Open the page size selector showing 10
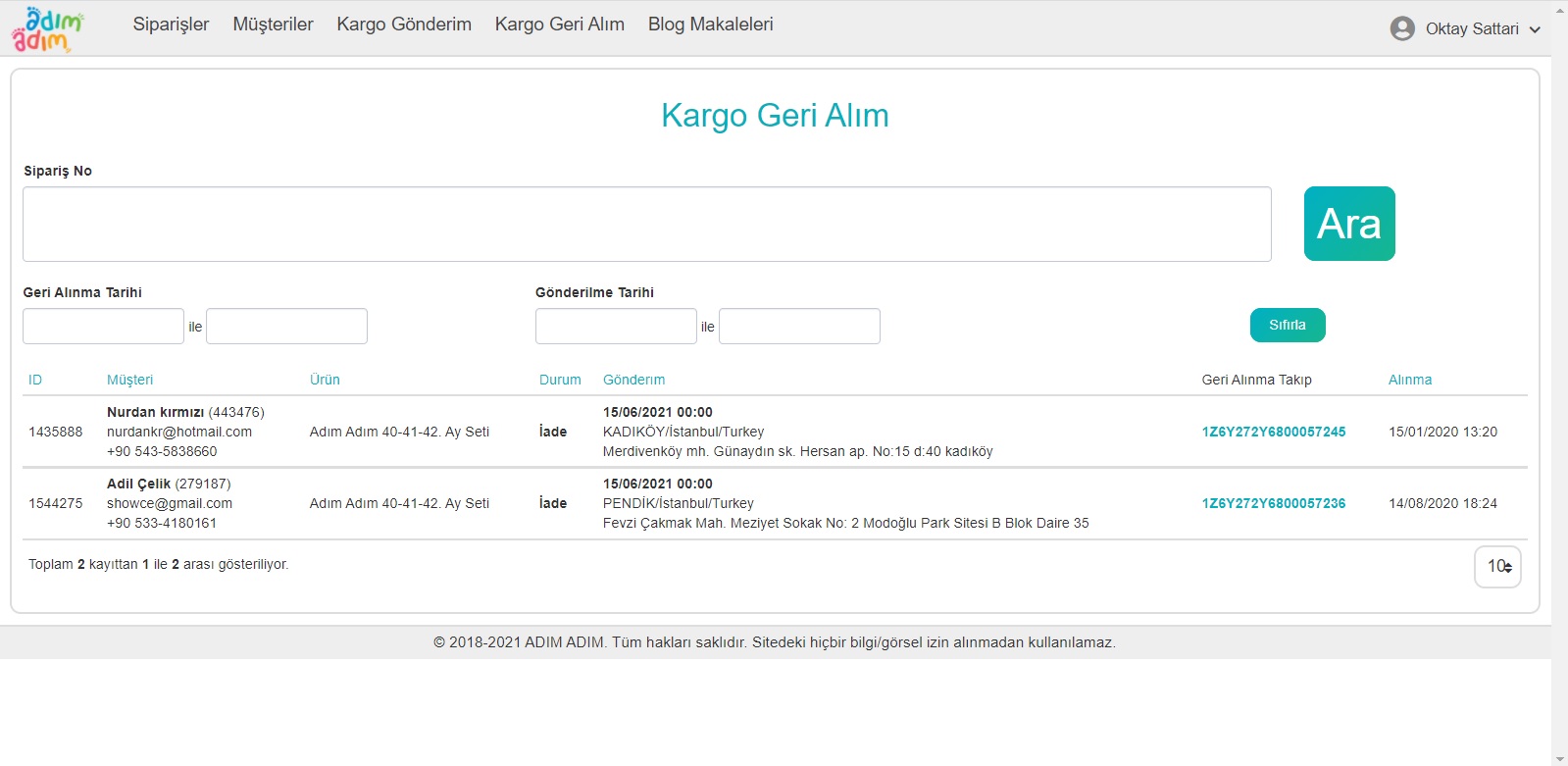The image size is (1568, 766). coord(1497,566)
